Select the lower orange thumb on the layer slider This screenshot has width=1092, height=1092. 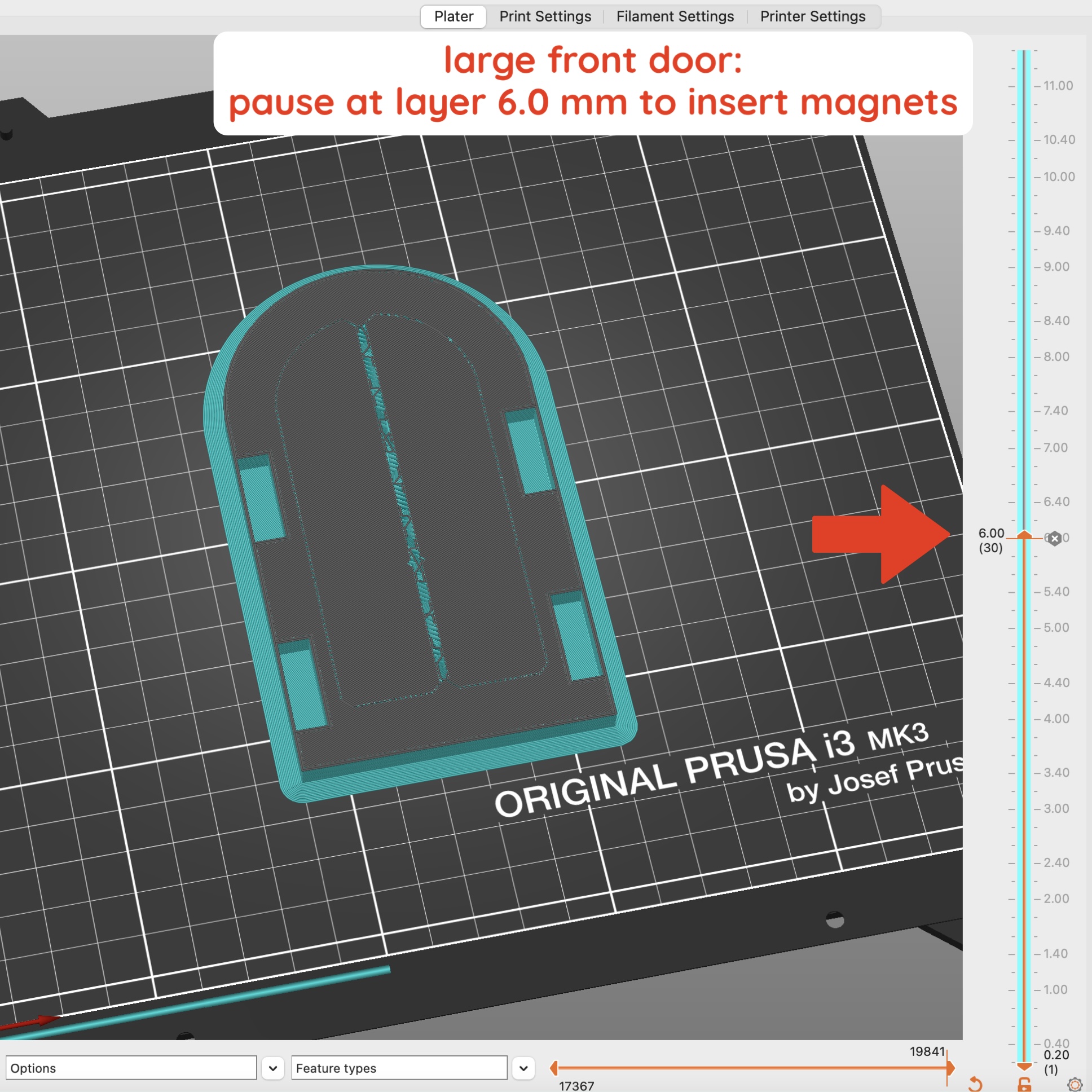(x=1024, y=1067)
